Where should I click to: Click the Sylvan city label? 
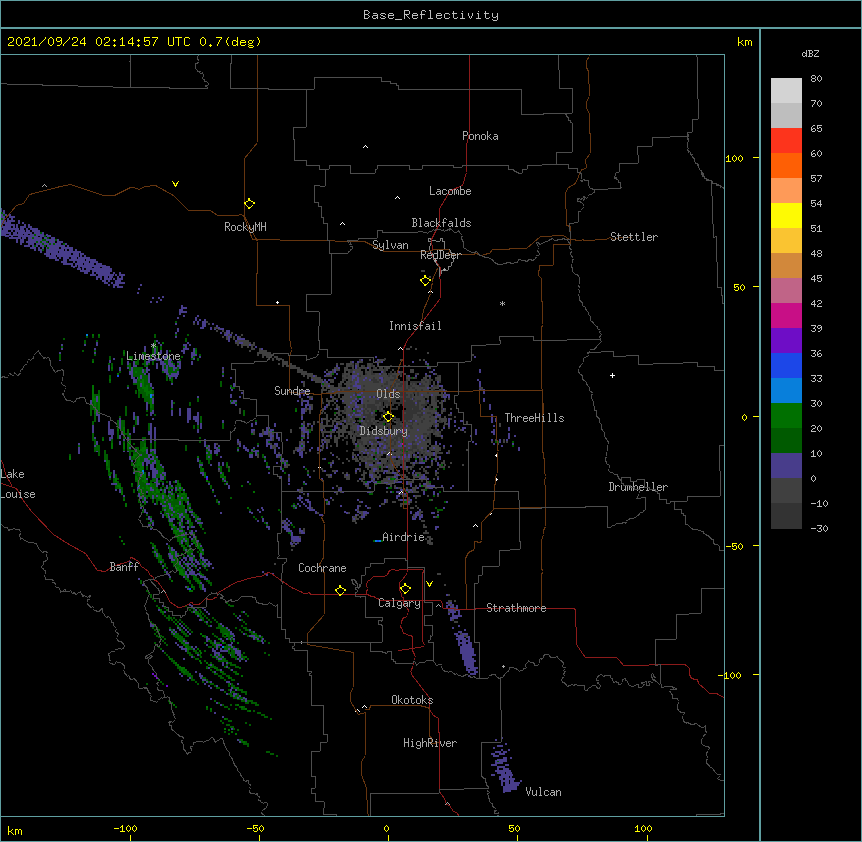pos(390,245)
